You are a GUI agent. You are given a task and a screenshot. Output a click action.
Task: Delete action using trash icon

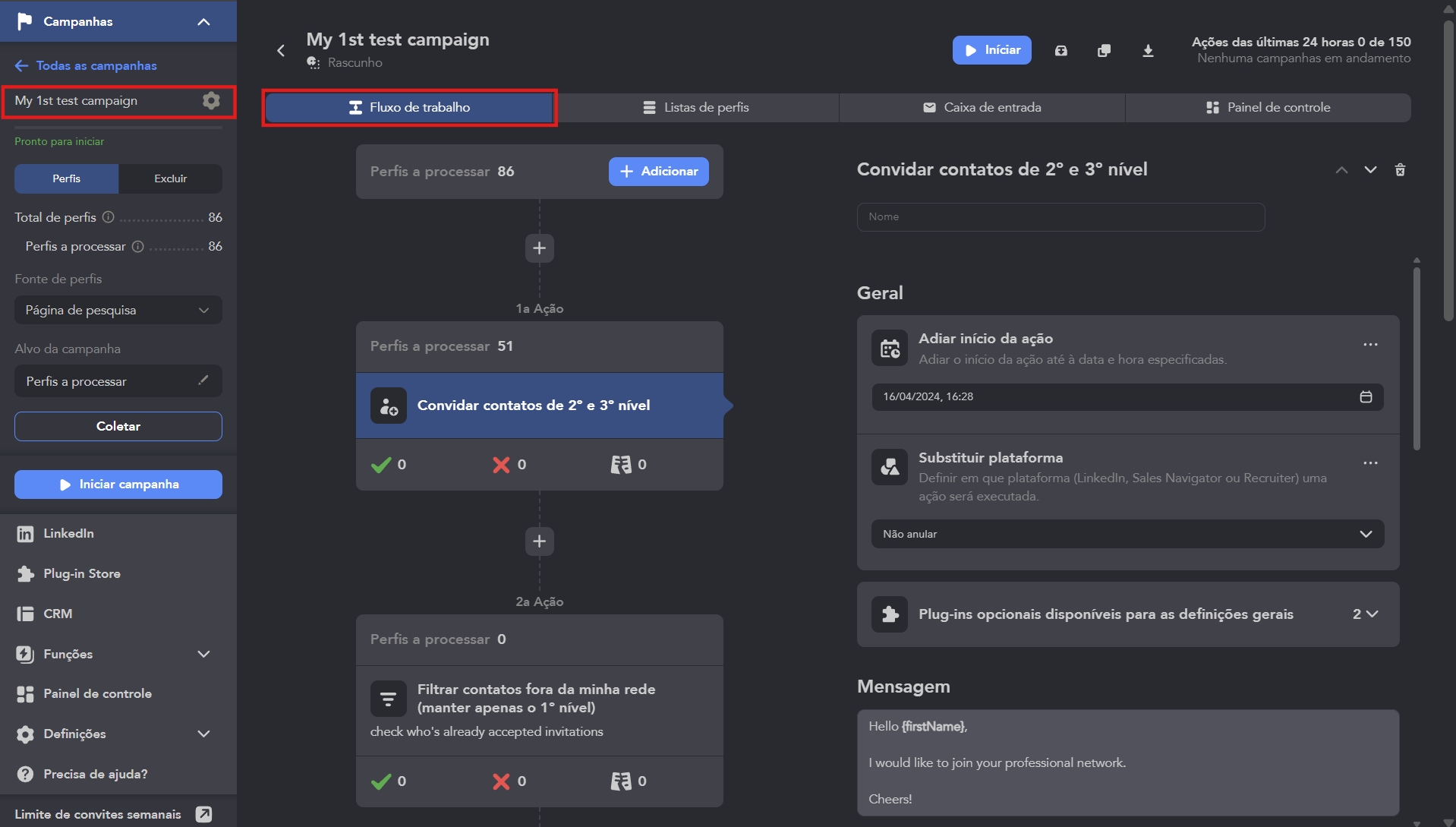click(1400, 169)
